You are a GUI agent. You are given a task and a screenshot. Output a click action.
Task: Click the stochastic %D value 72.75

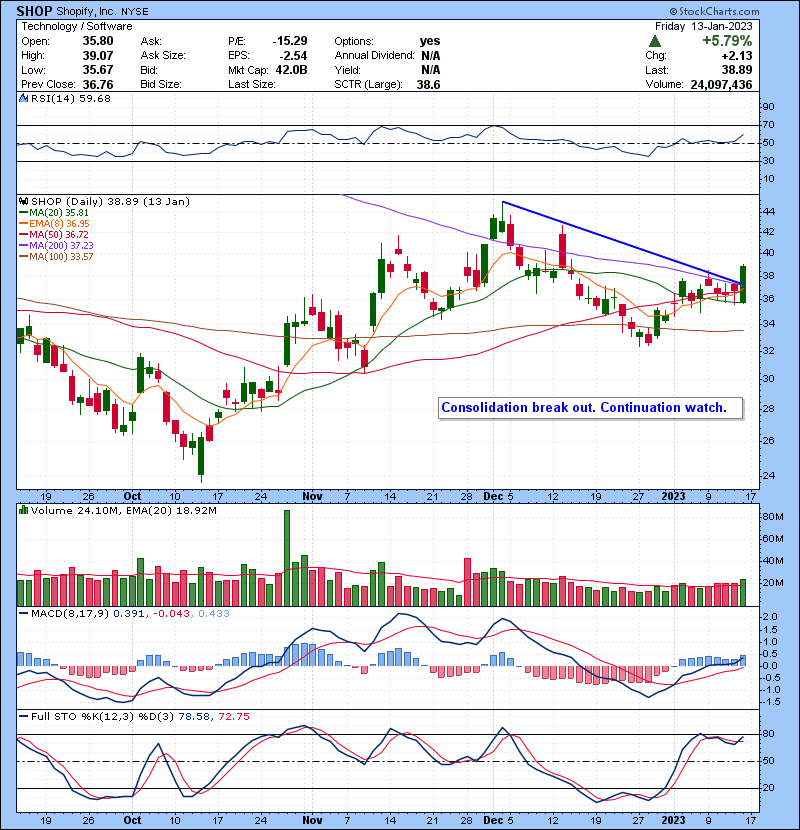pyautogui.click(x=233, y=716)
